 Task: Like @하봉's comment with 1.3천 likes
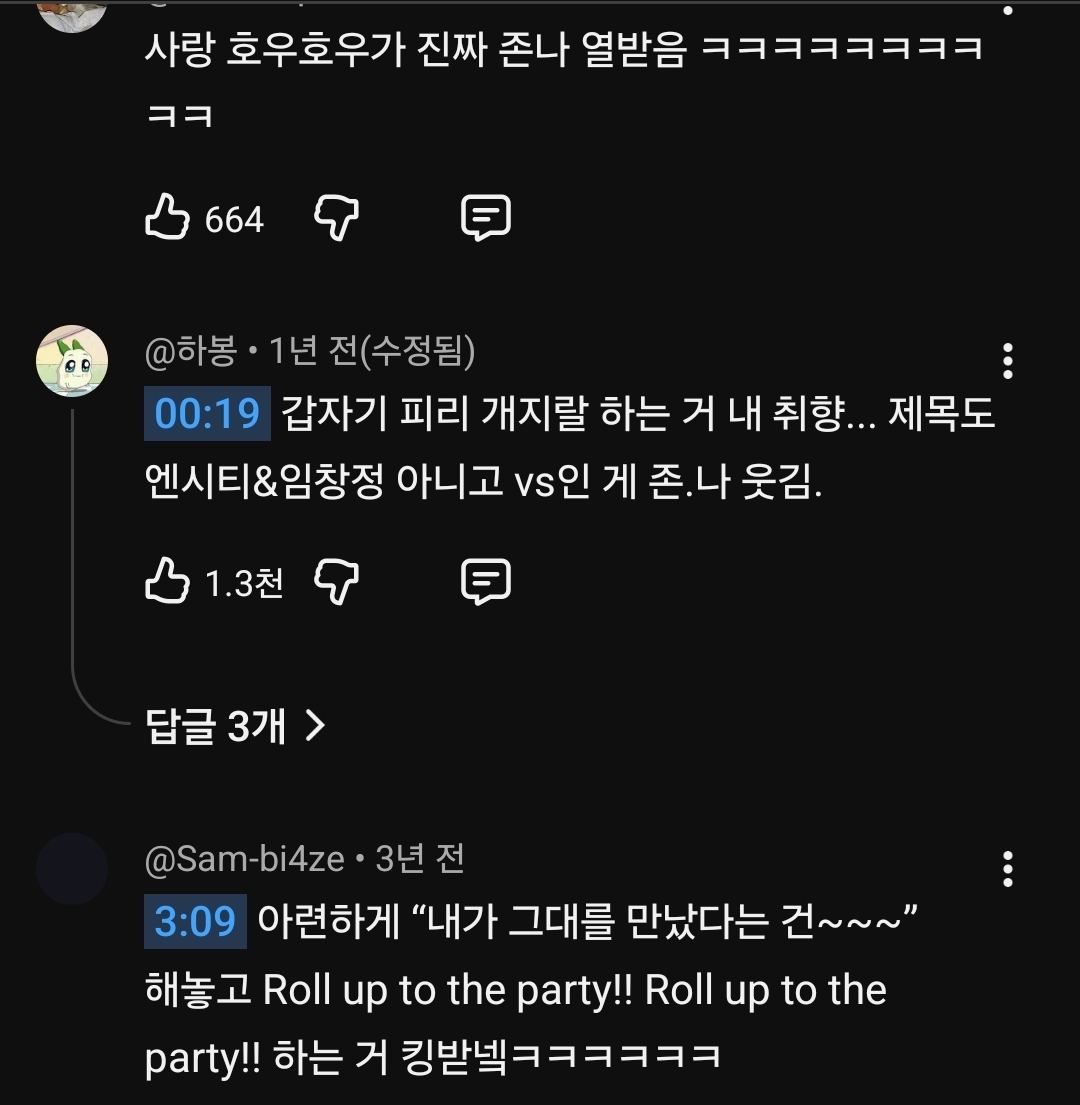pyautogui.click(x=167, y=580)
